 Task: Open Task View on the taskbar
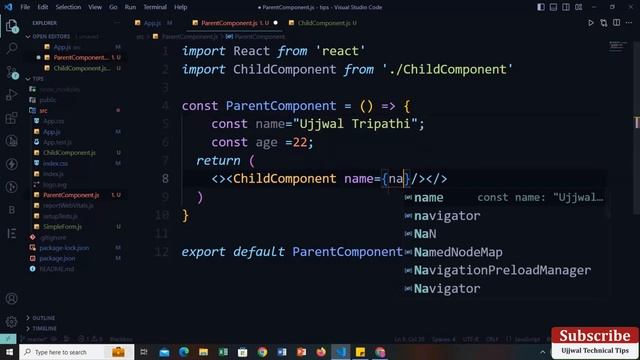pos(144,352)
